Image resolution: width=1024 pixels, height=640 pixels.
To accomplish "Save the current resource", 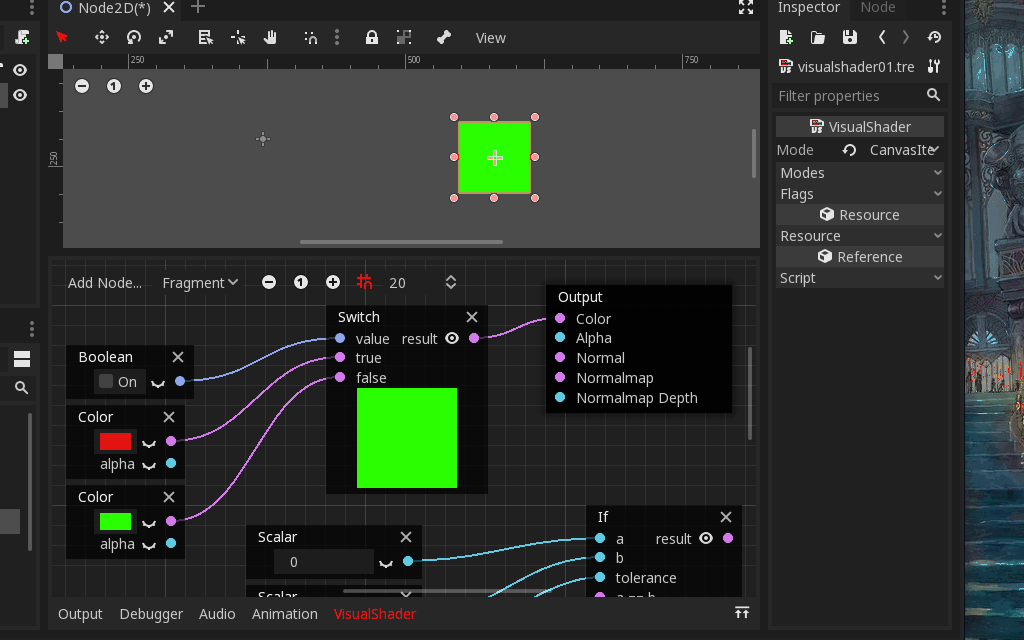I will 850,37.
